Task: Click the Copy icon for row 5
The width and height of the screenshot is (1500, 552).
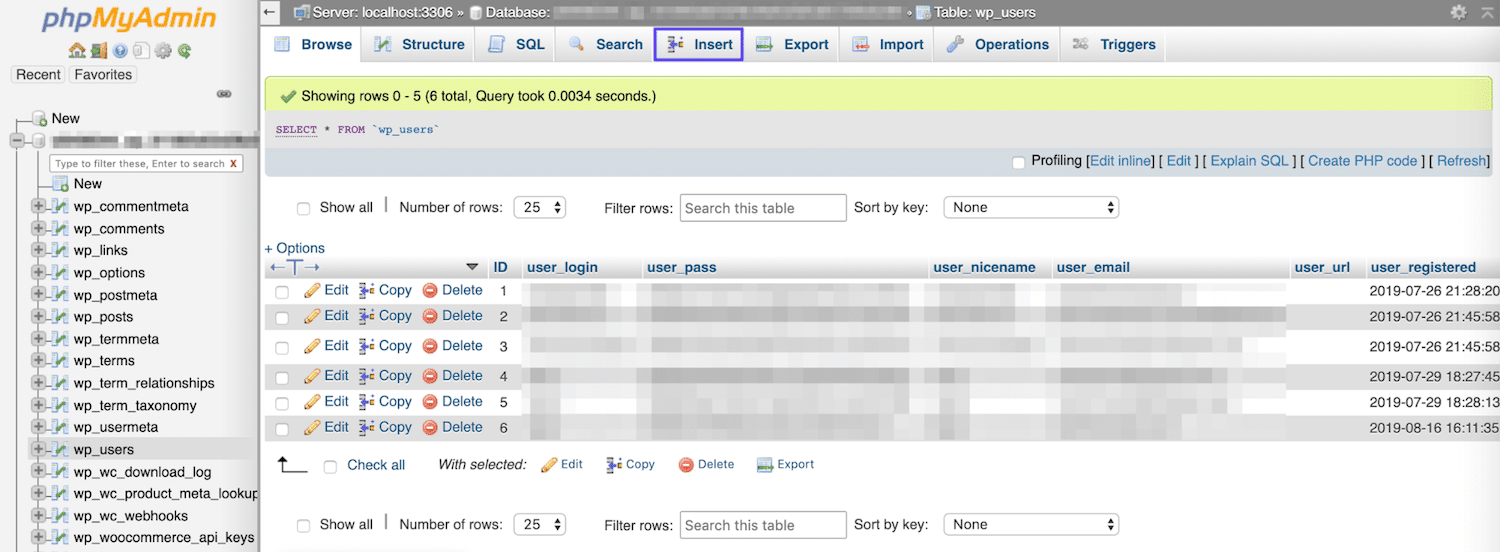Action: click(367, 402)
